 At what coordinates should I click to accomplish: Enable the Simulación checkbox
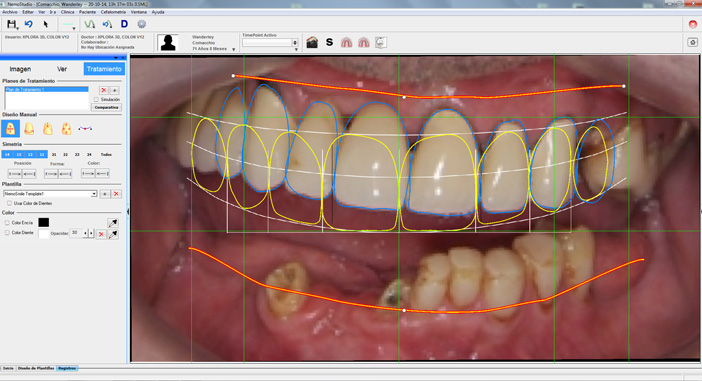[96, 99]
